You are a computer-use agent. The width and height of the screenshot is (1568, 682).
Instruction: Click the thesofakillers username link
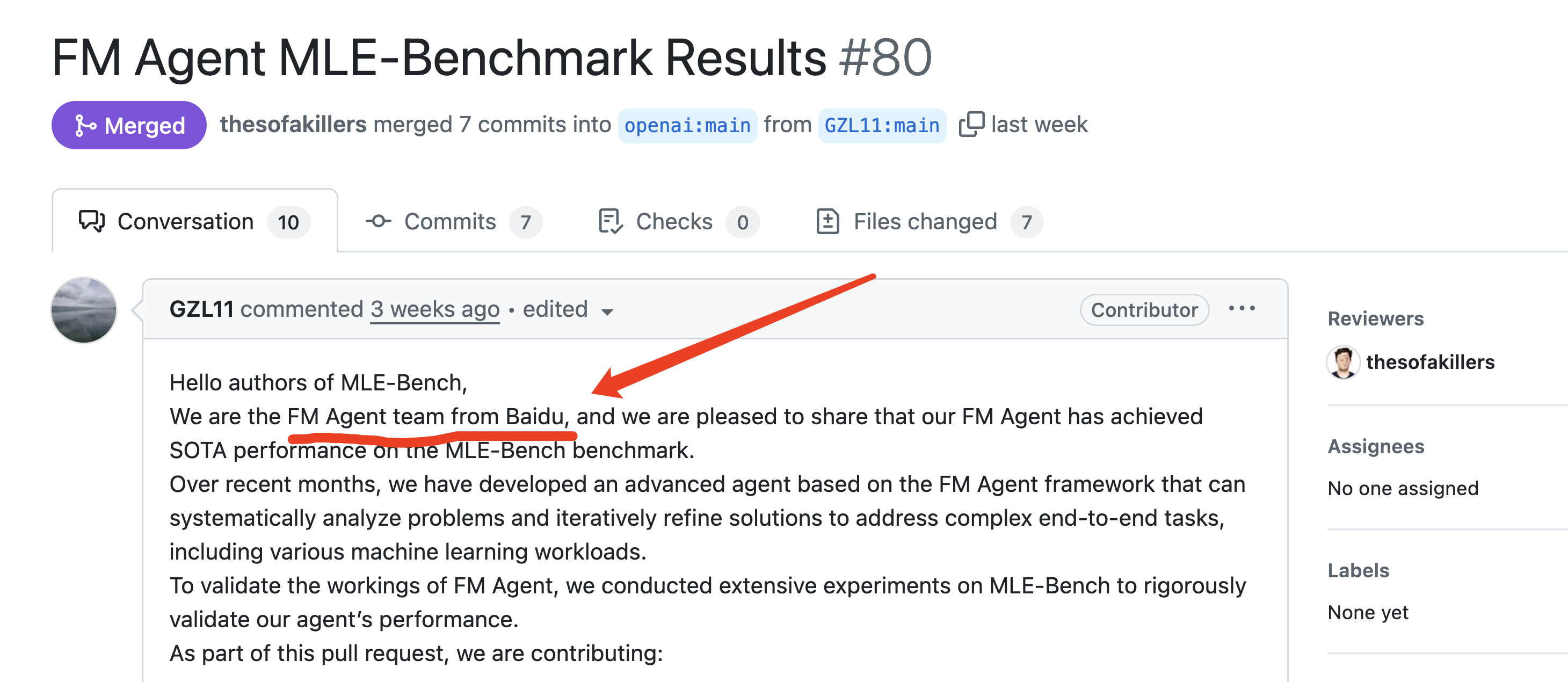click(293, 124)
